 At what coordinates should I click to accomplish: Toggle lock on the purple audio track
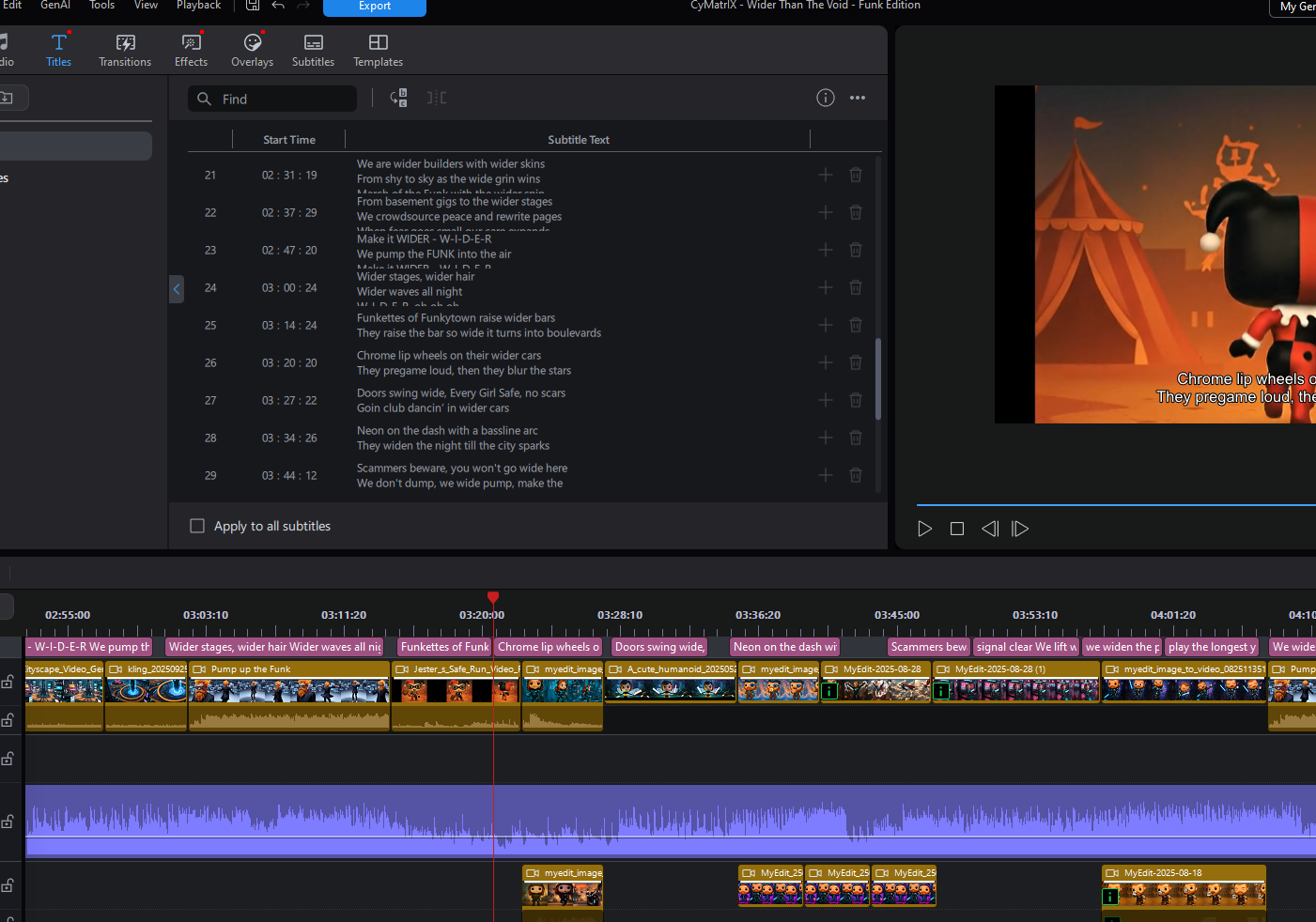pos(8,822)
